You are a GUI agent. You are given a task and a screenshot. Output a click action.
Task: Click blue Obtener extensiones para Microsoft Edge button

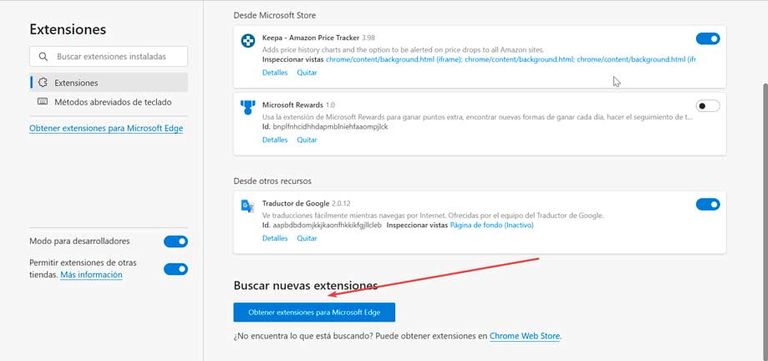[314, 313]
